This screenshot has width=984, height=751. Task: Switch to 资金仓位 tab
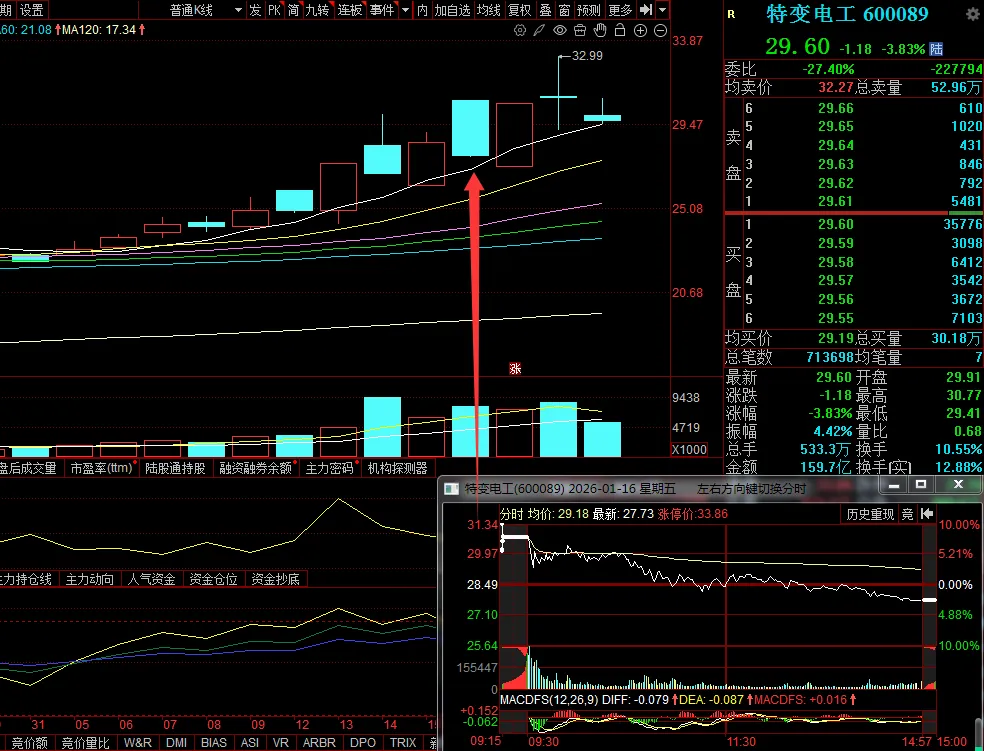(x=213, y=579)
